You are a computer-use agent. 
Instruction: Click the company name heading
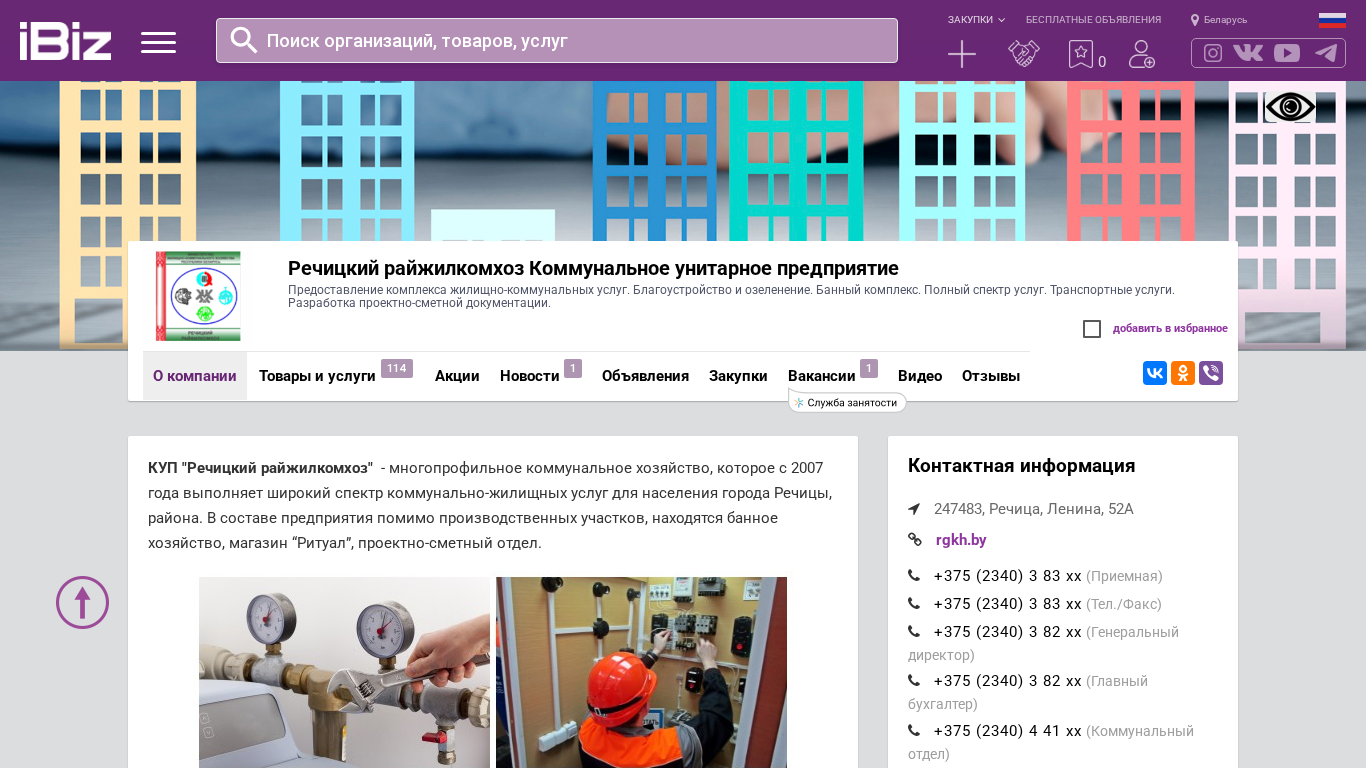point(593,268)
